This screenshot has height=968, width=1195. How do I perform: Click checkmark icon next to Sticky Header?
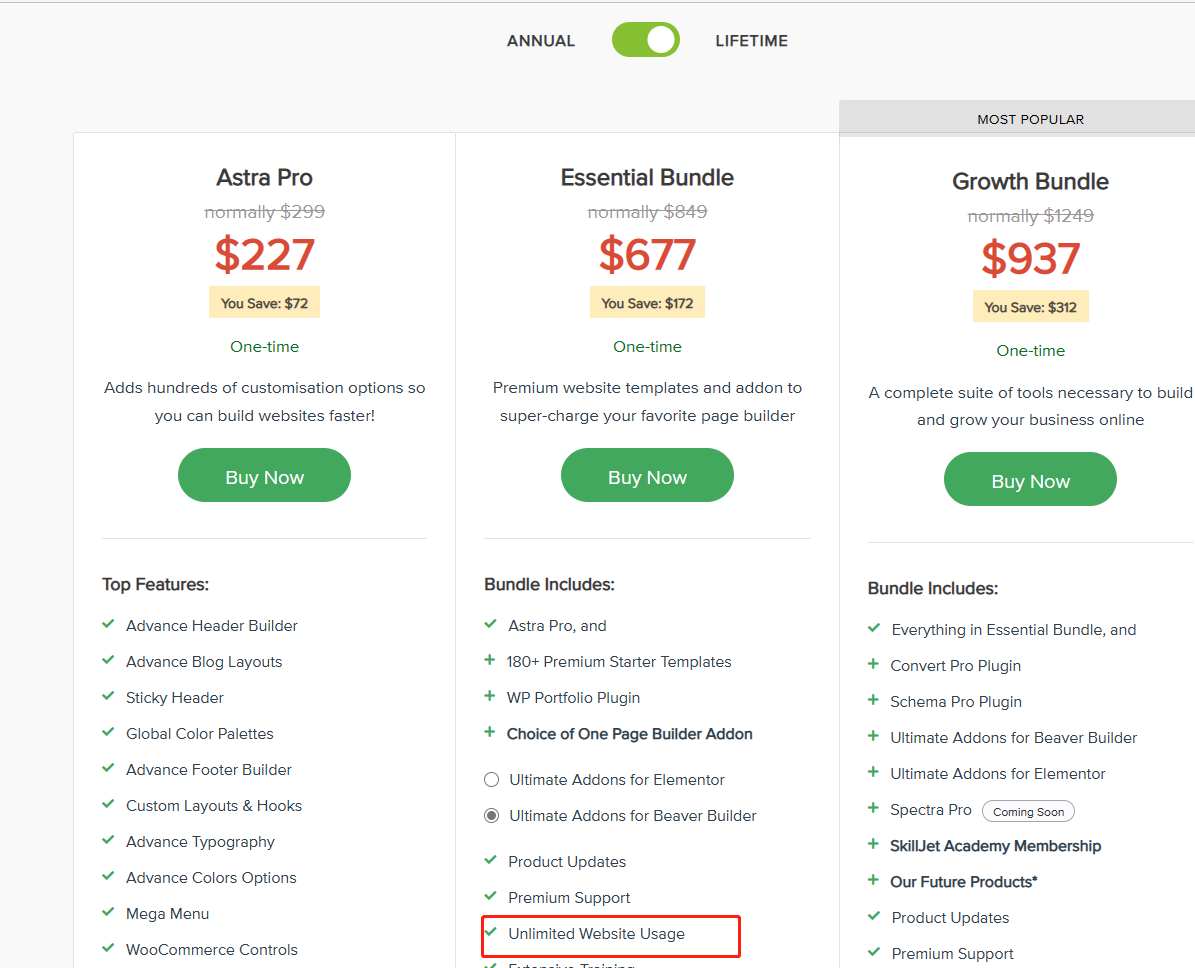tap(108, 697)
